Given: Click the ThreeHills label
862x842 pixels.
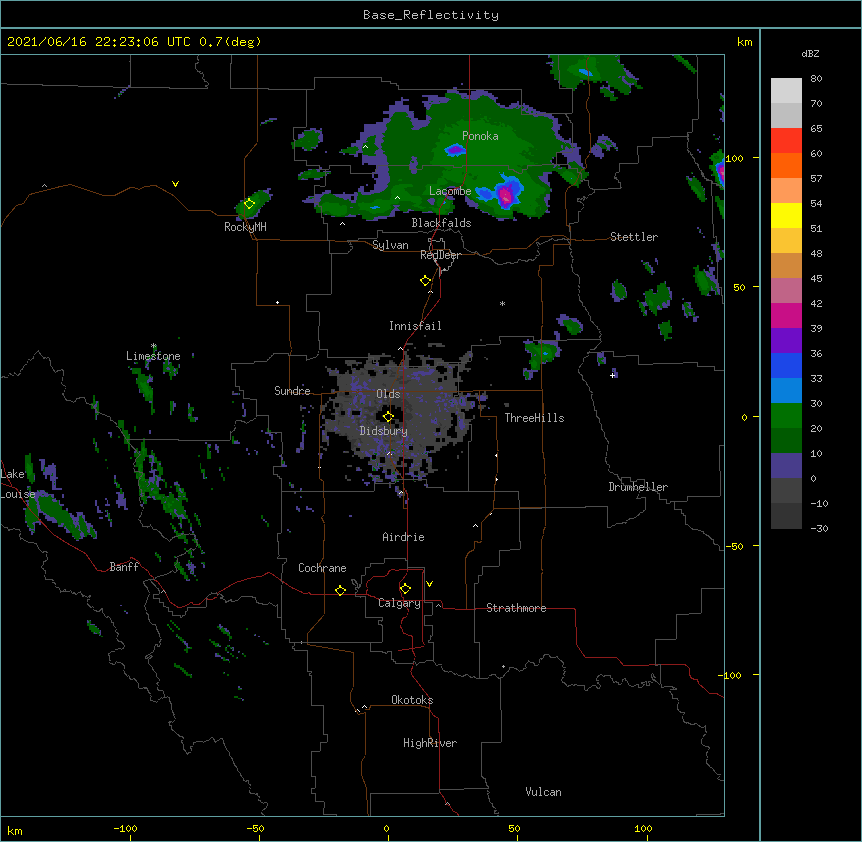Looking at the screenshot, I should (534, 418).
